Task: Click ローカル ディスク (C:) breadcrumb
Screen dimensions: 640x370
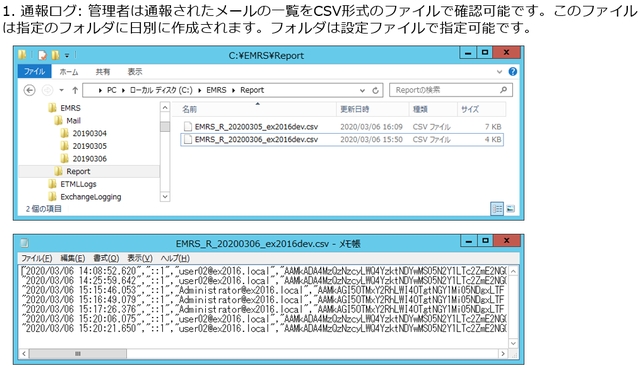Action: tap(161, 90)
